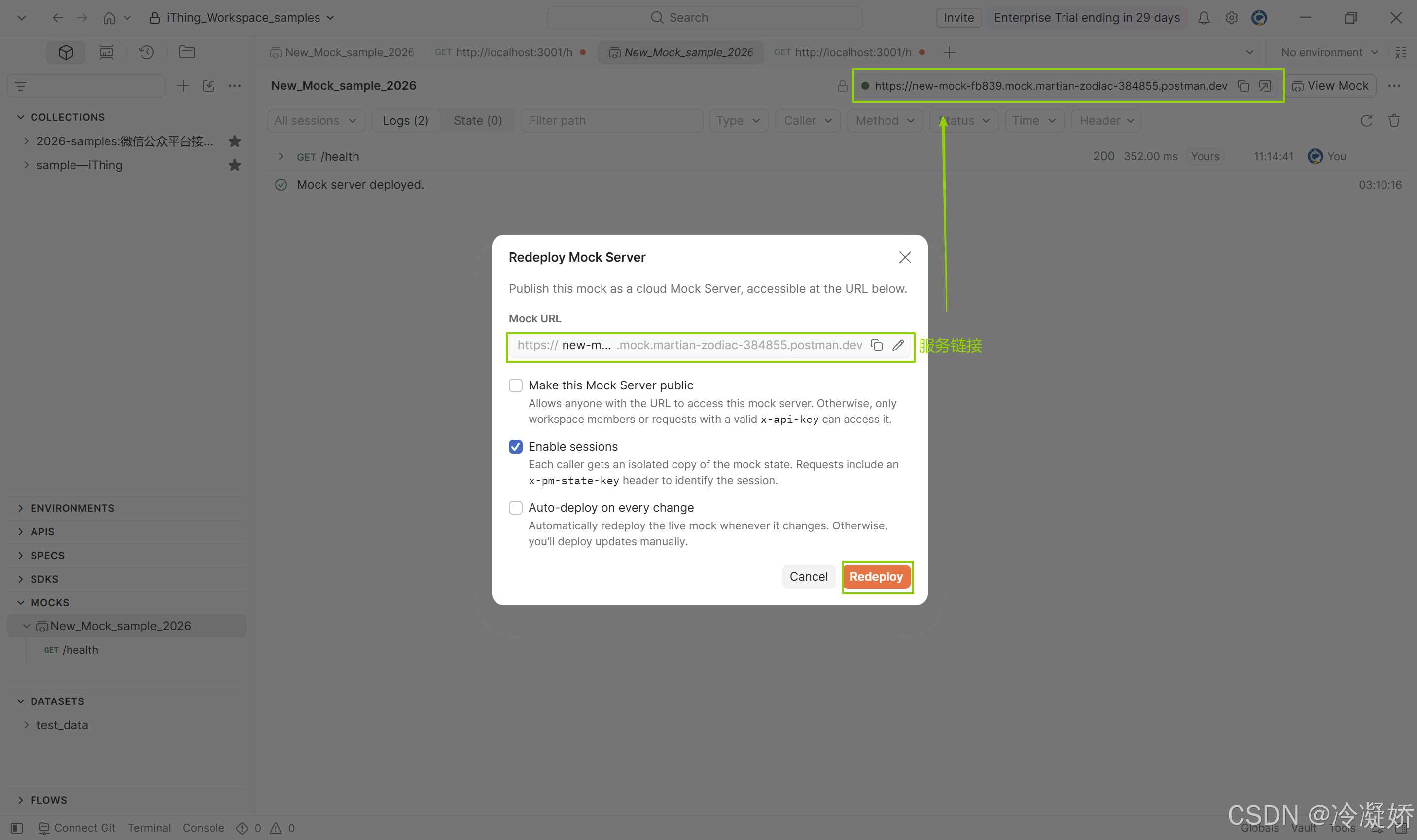Screen dimensions: 1417x840
Task: Open the History clock icon
Action: coord(146,52)
